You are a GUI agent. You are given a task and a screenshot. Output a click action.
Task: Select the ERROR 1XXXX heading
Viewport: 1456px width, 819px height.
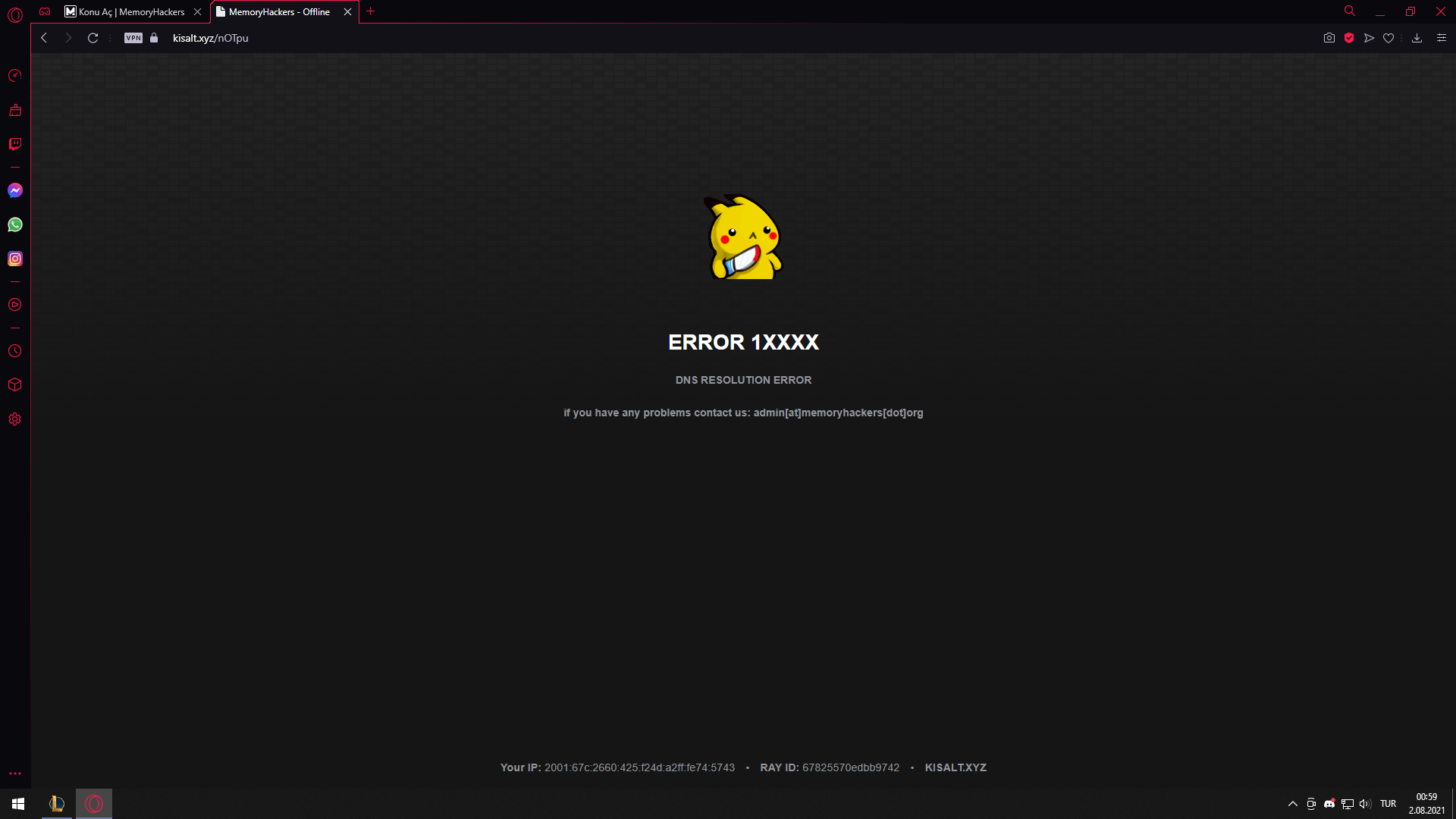coord(743,342)
